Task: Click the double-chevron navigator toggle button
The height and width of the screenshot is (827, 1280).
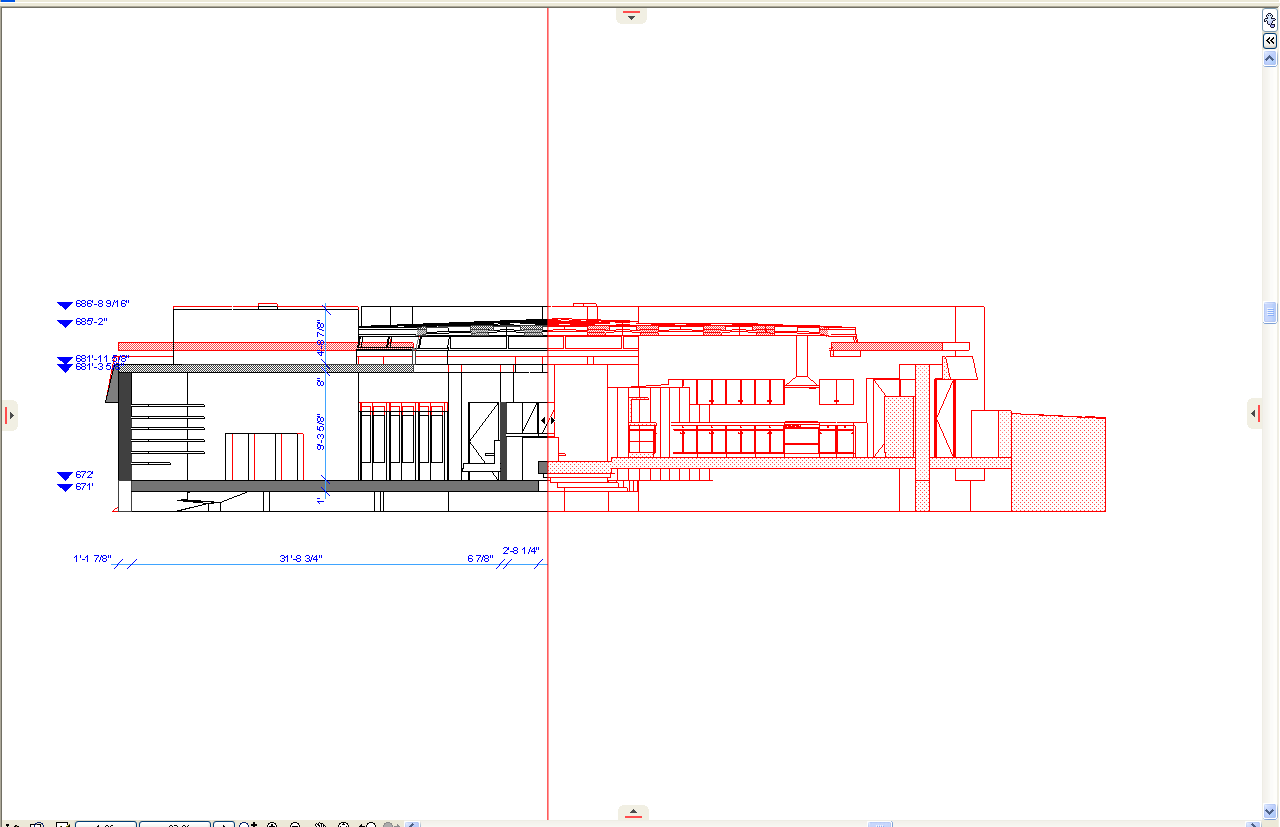Action: click(1270, 41)
